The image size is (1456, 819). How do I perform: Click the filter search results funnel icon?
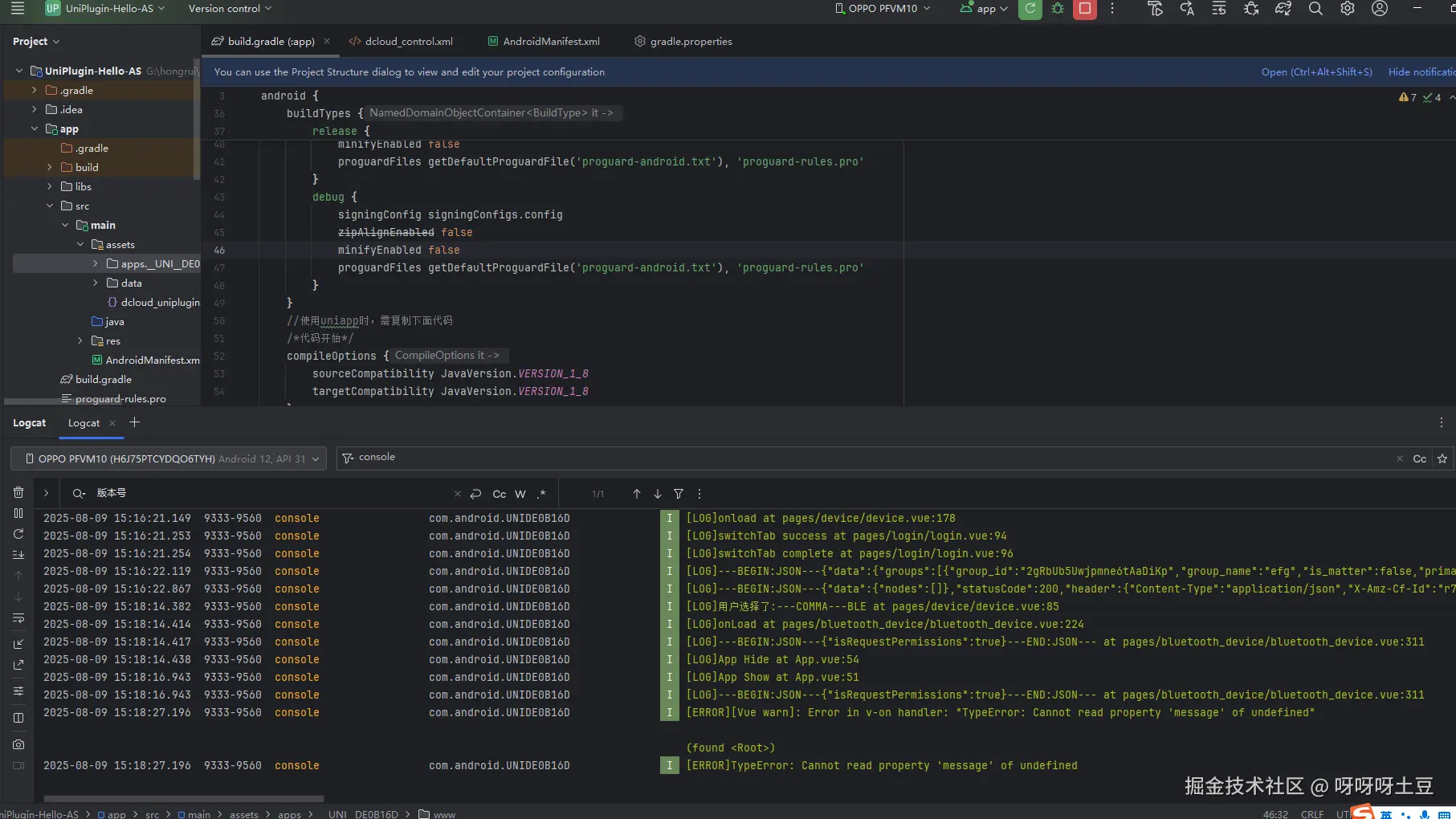(x=679, y=494)
